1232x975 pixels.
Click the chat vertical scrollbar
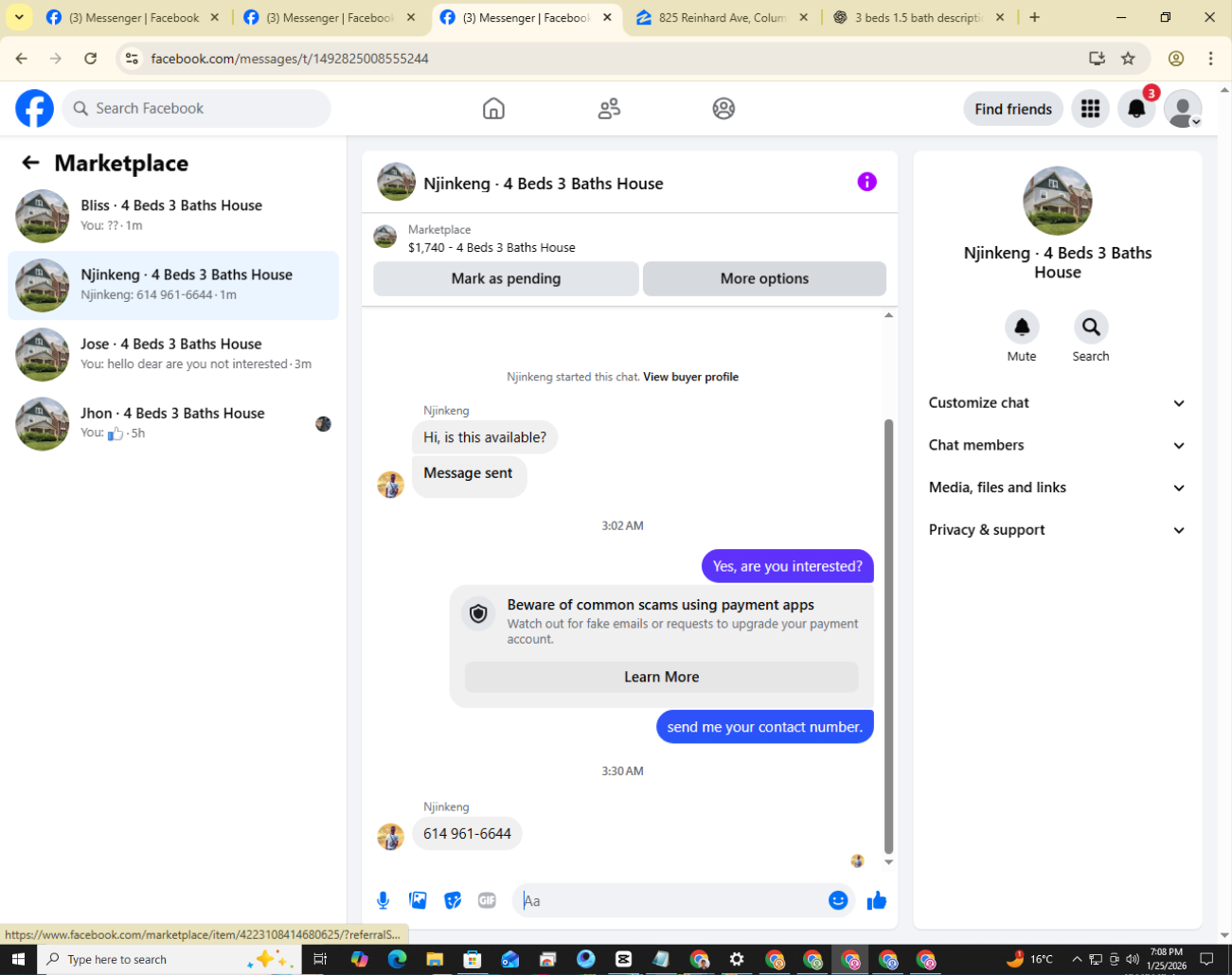[x=888, y=636]
